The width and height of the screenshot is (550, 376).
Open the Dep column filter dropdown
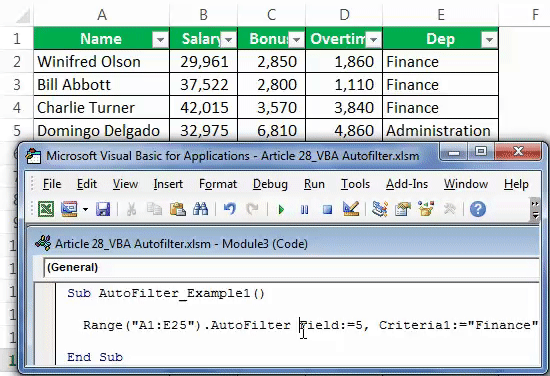(x=489, y=40)
